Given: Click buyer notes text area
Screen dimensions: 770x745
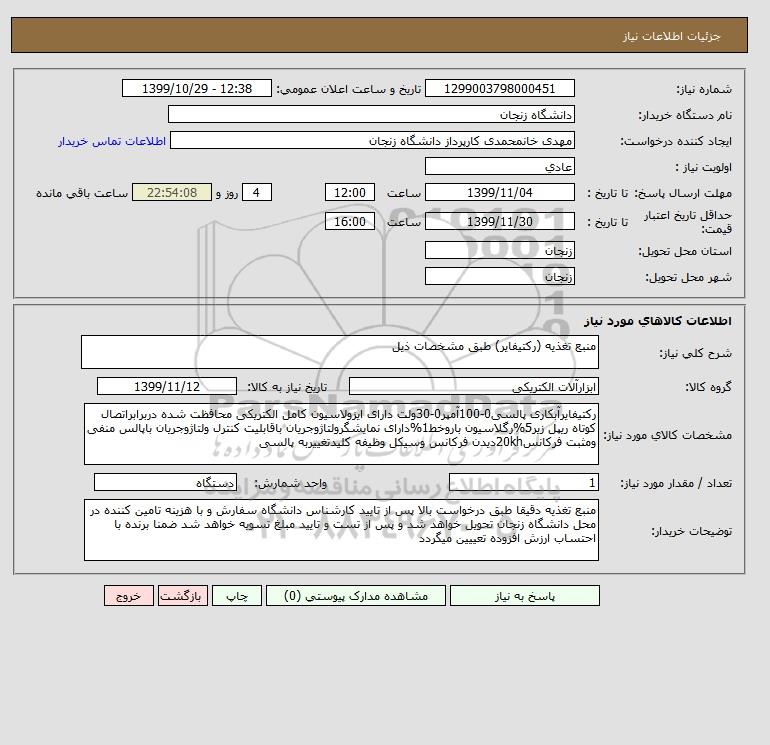Looking at the screenshot, I should click(341, 530).
